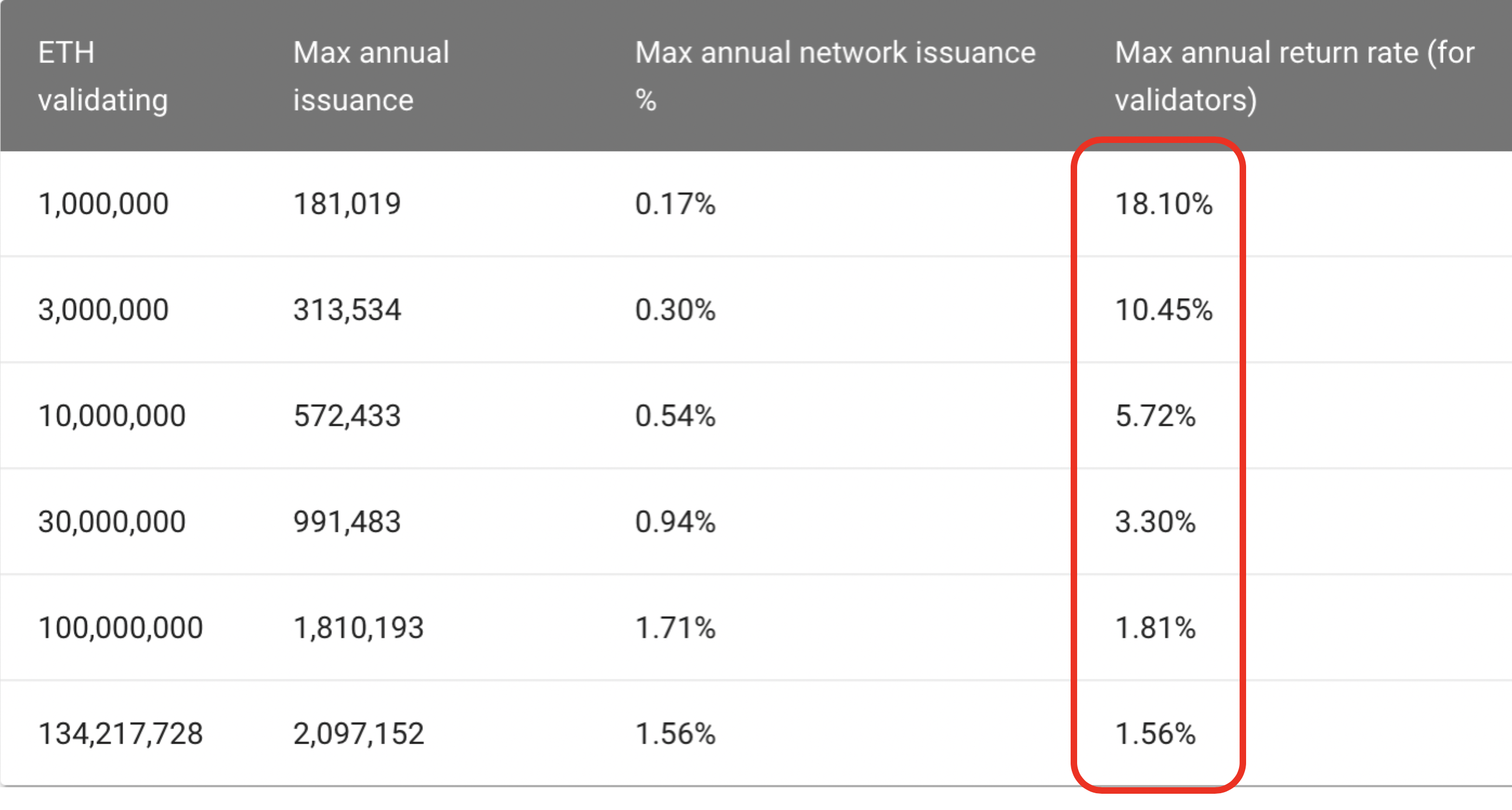Select the 991,483 issuance cell

pos(347,522)
